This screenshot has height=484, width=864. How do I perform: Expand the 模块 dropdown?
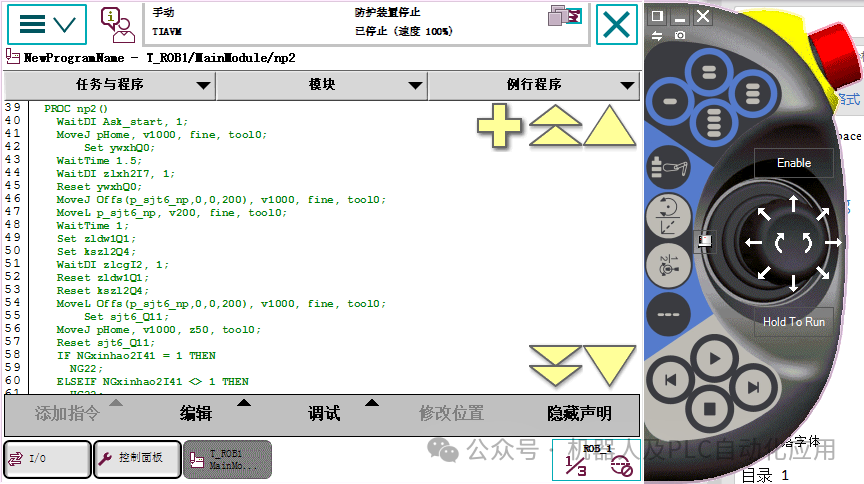tap(322, 85)
